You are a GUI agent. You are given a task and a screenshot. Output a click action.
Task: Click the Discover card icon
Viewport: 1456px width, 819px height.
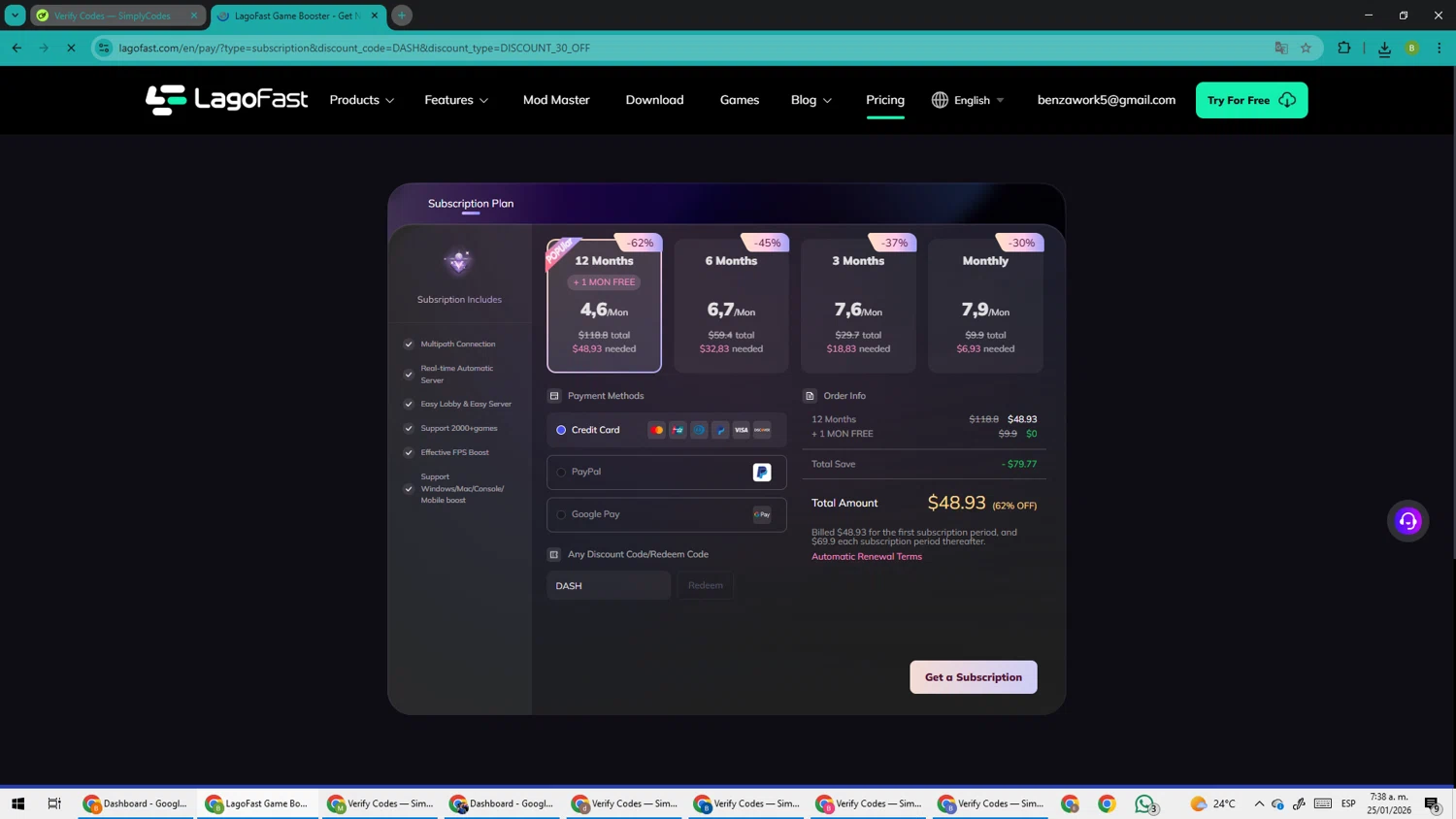(x=762, y=430)
